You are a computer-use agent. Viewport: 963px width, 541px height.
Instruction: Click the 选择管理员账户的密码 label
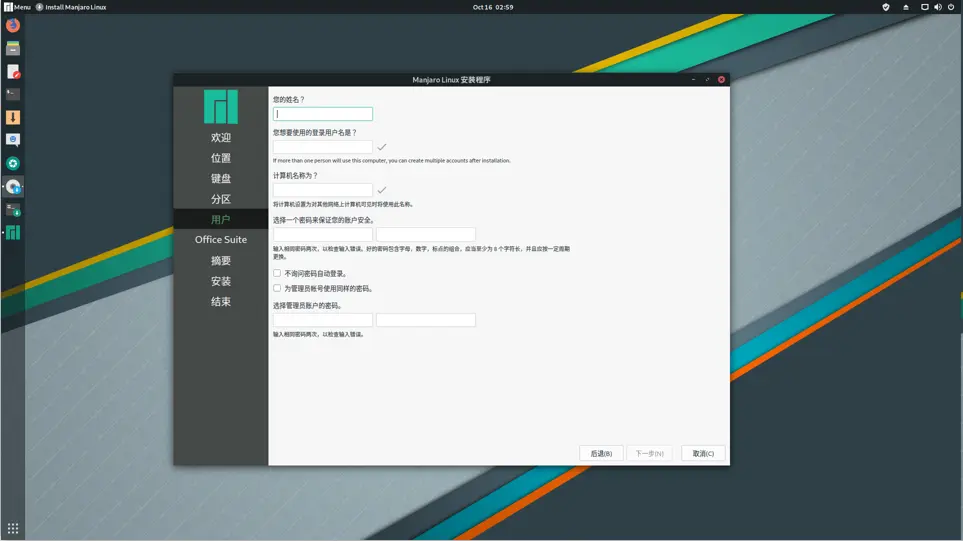307,305
